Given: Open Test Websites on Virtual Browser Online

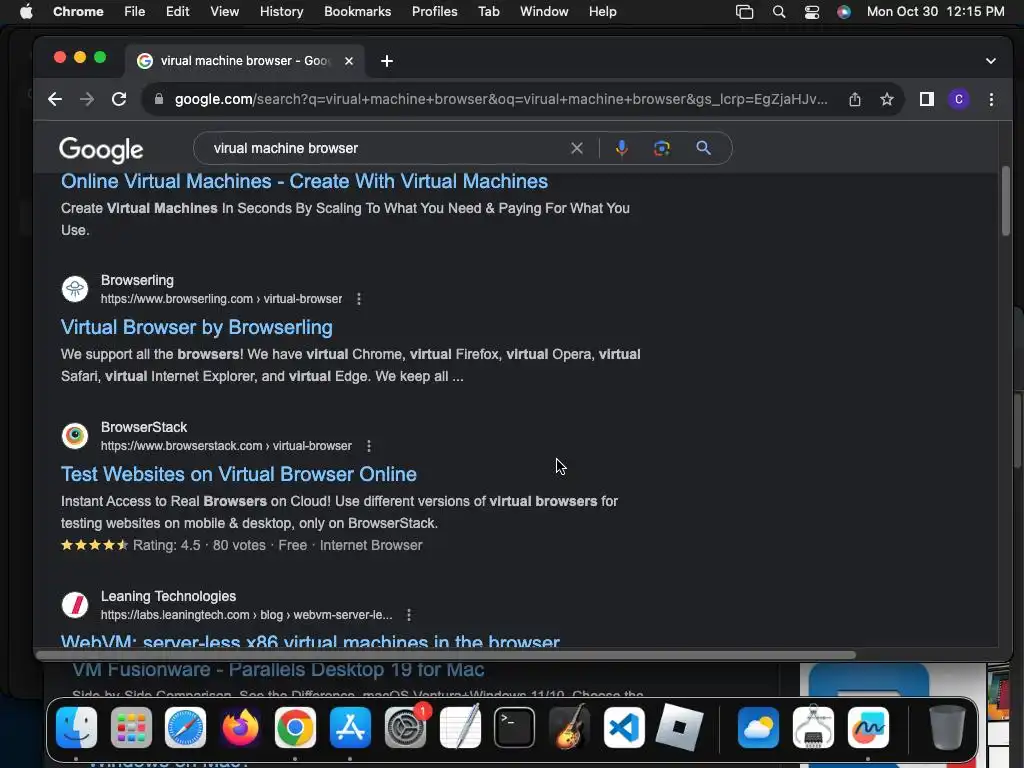Looking at the screenshot, I should coord(238,474).
